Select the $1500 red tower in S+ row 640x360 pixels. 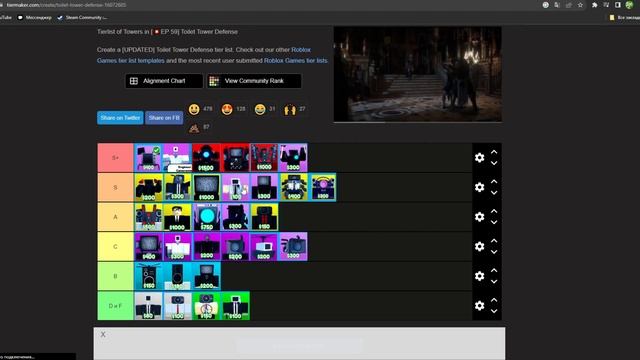click(x=207, y=158)
